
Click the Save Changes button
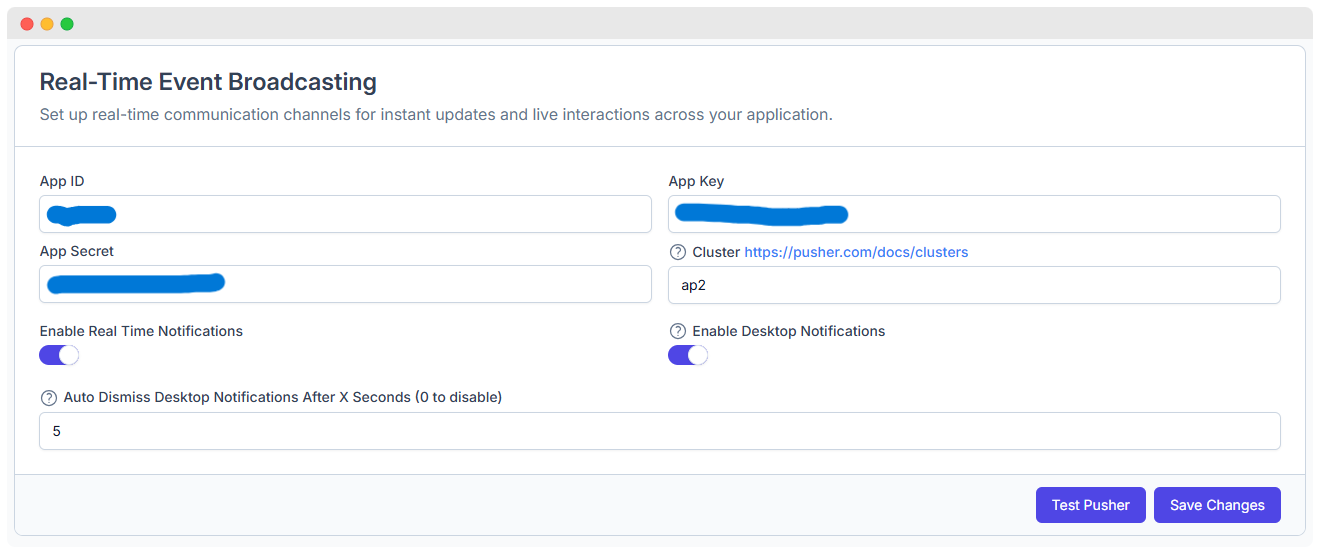(1217, 505)
